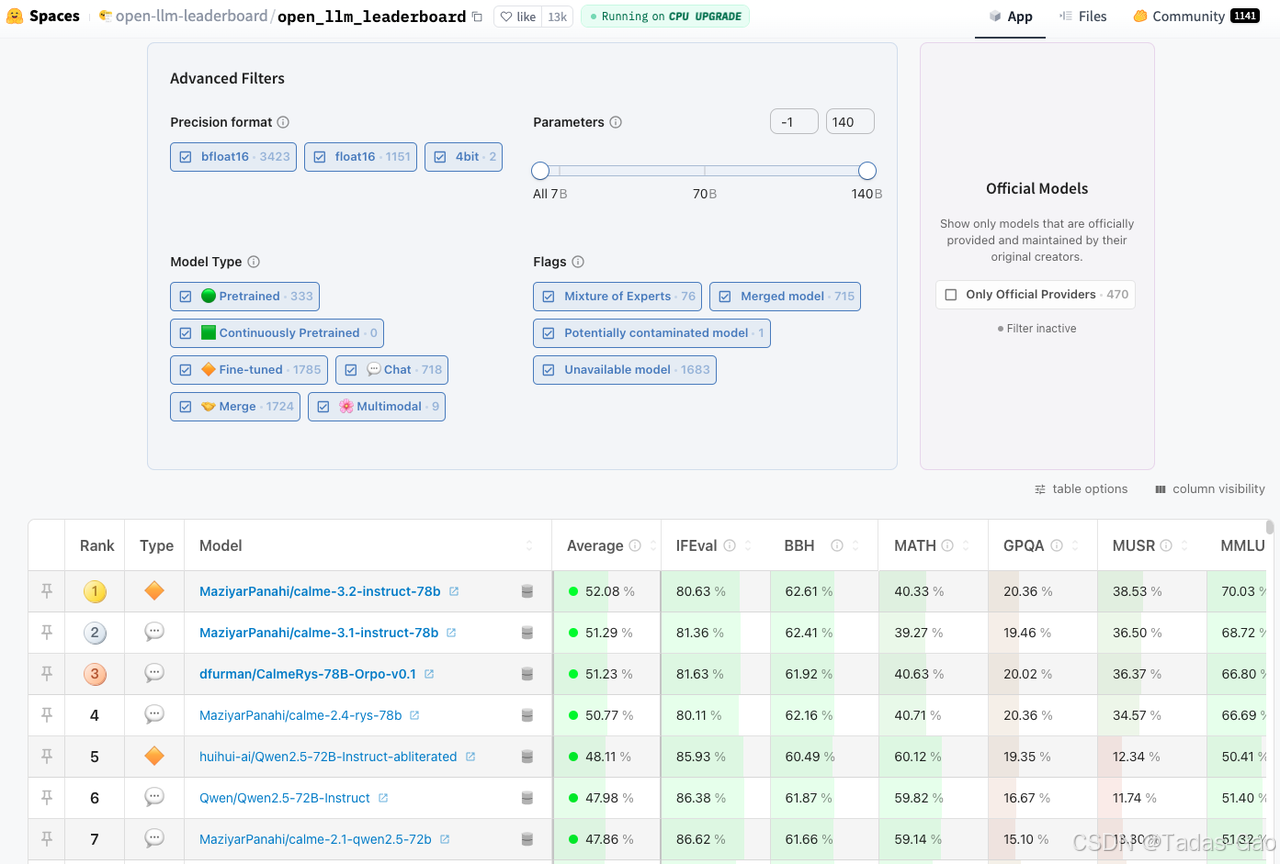This screenshot has width=1280, height=864.
Task: Click the GPQA column info icon
Action: 1057,546
